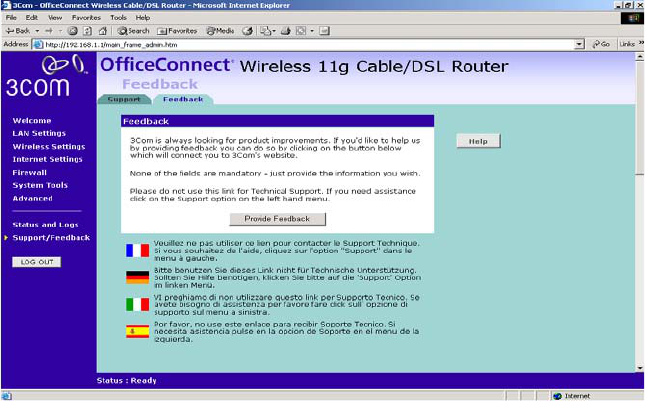645x402 pixels.
Task: Click the browser Back button
Action: coord(17,31)
